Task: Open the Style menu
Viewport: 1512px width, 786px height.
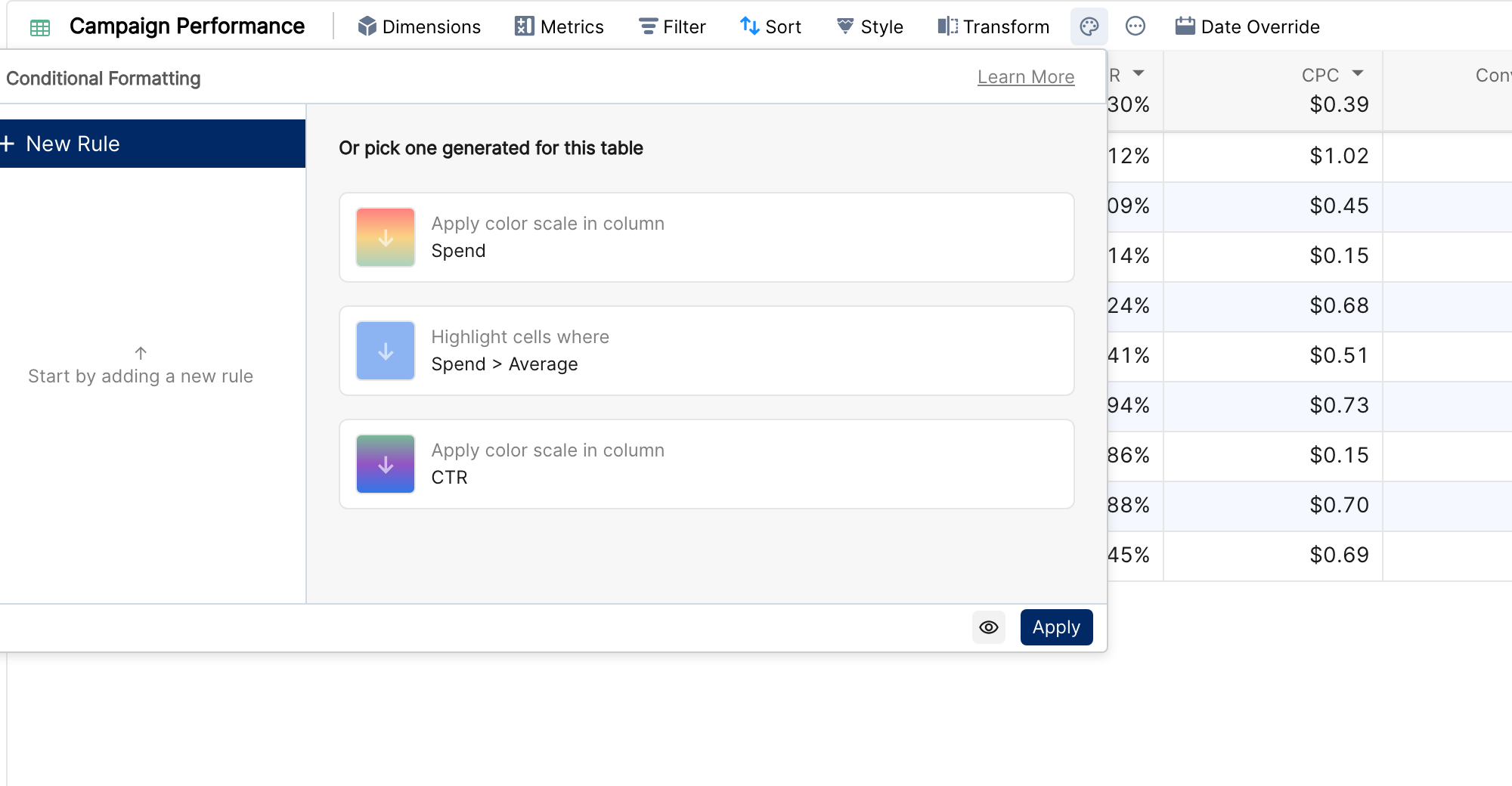Action: click(869, 26)
